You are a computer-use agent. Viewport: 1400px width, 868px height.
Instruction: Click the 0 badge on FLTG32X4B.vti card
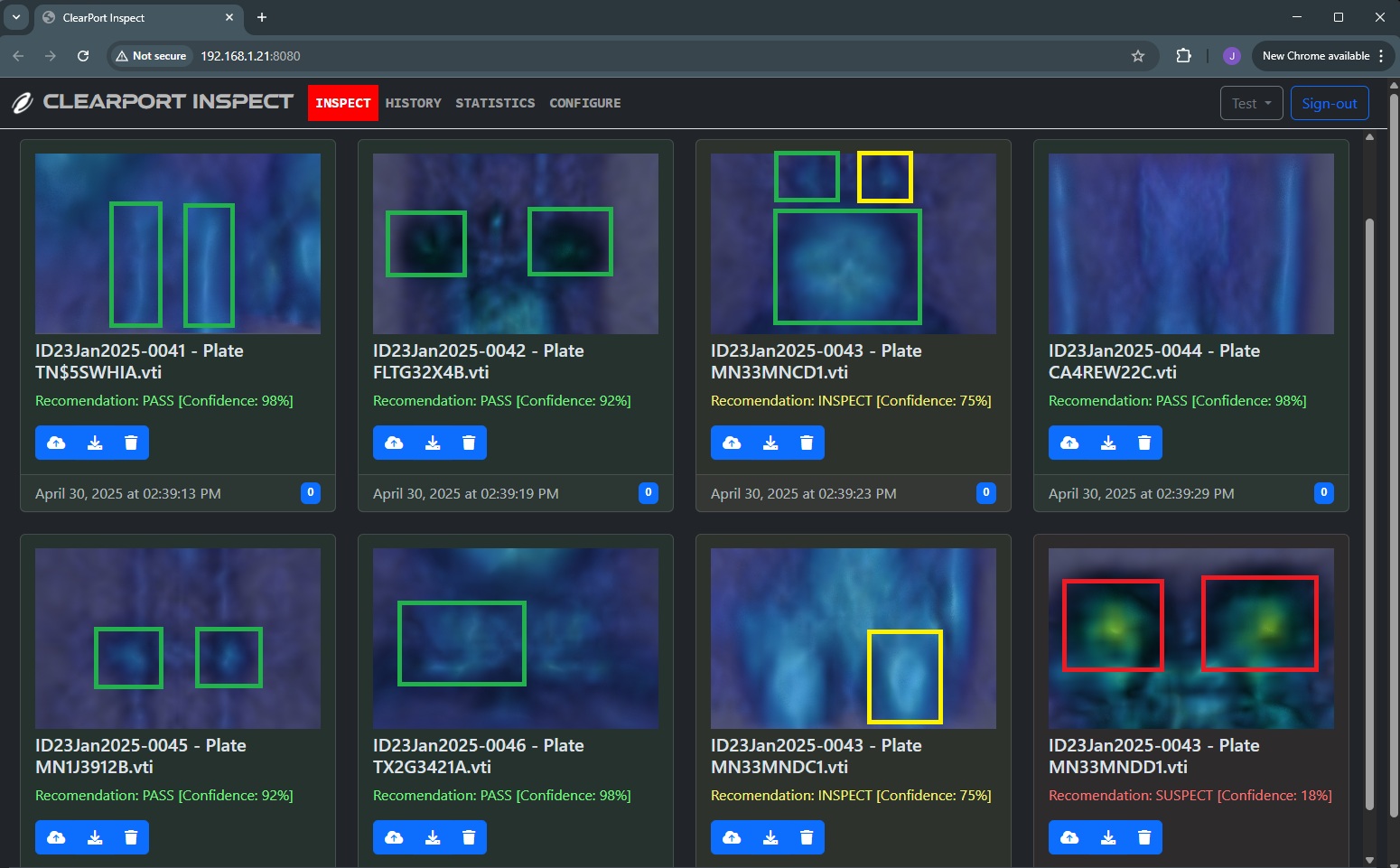(x=649, y=492)
